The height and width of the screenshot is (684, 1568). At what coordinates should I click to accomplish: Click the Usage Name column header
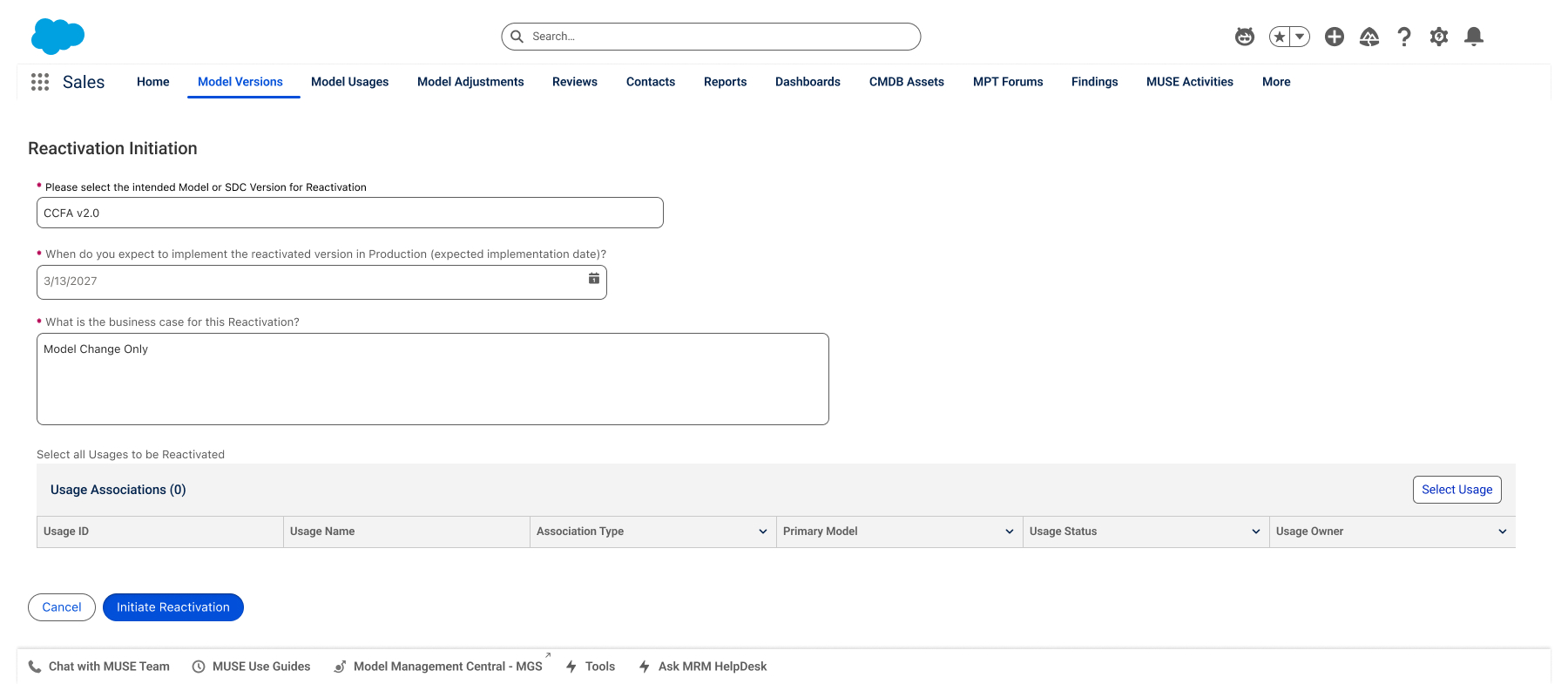pos(407,532)
